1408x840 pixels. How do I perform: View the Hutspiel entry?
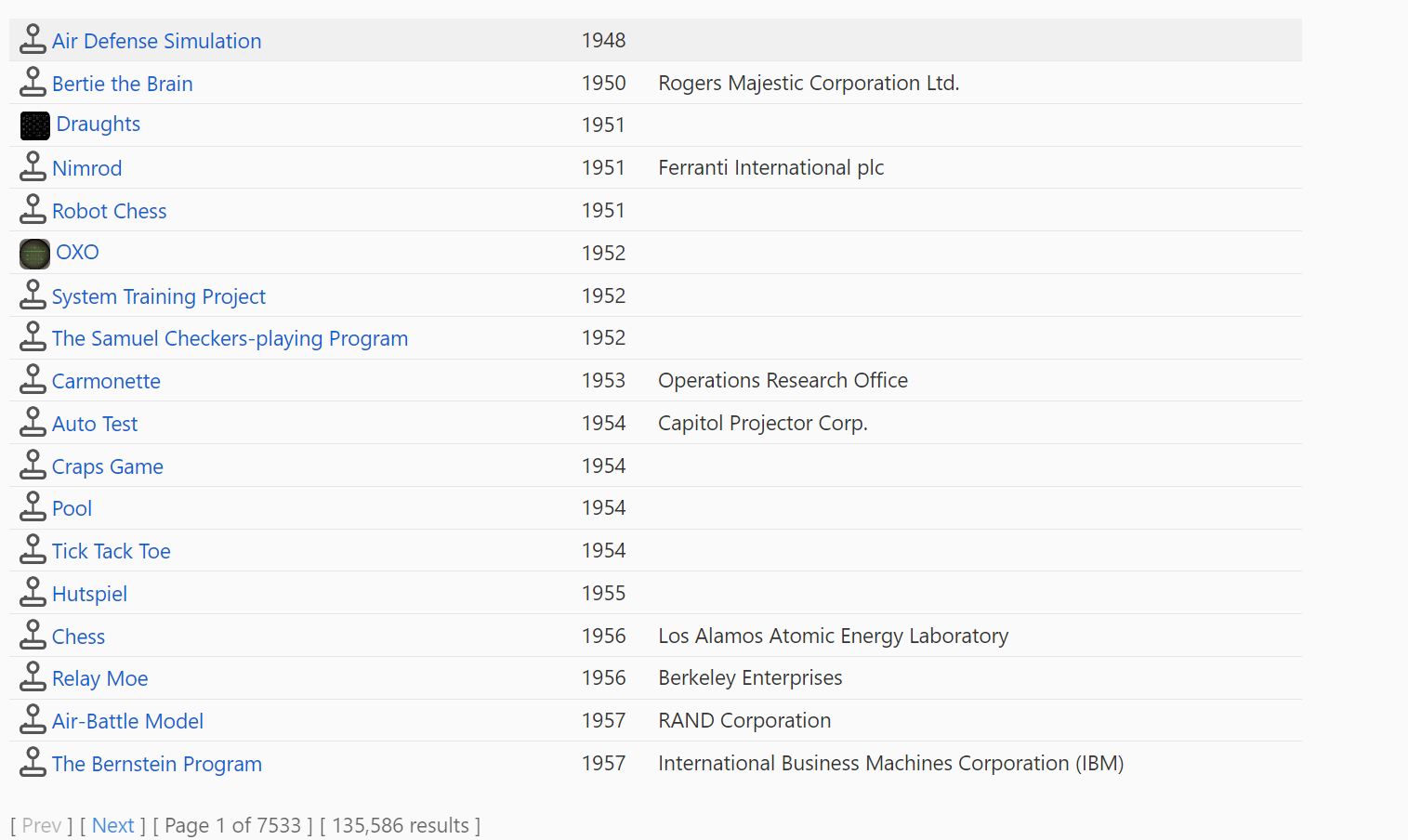coord(90,594)
